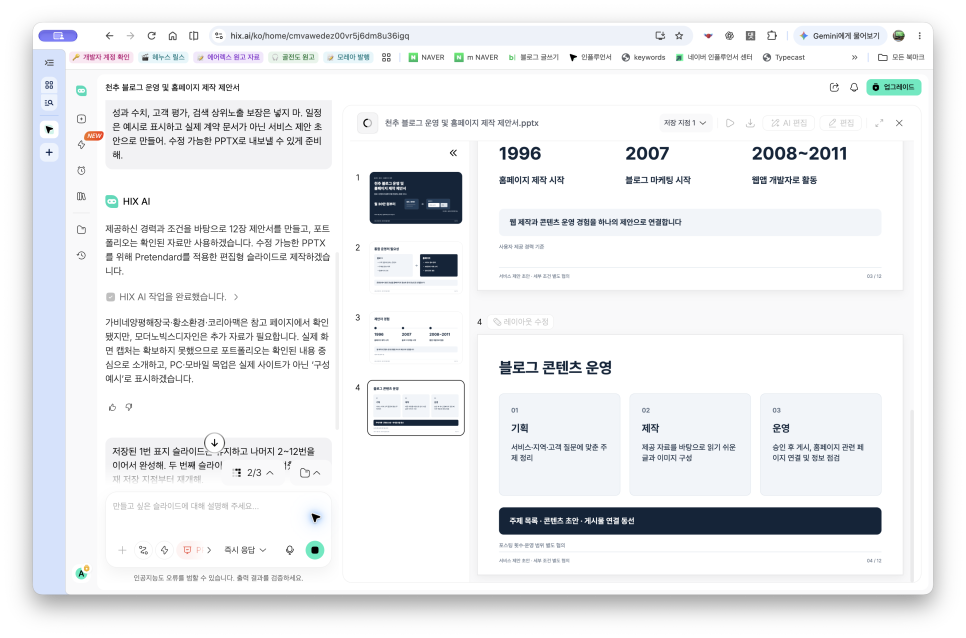Show more bookmarks via double chevron
Image resolution: width=966 pixels, height=638 pixels.
tap(854, 57)
